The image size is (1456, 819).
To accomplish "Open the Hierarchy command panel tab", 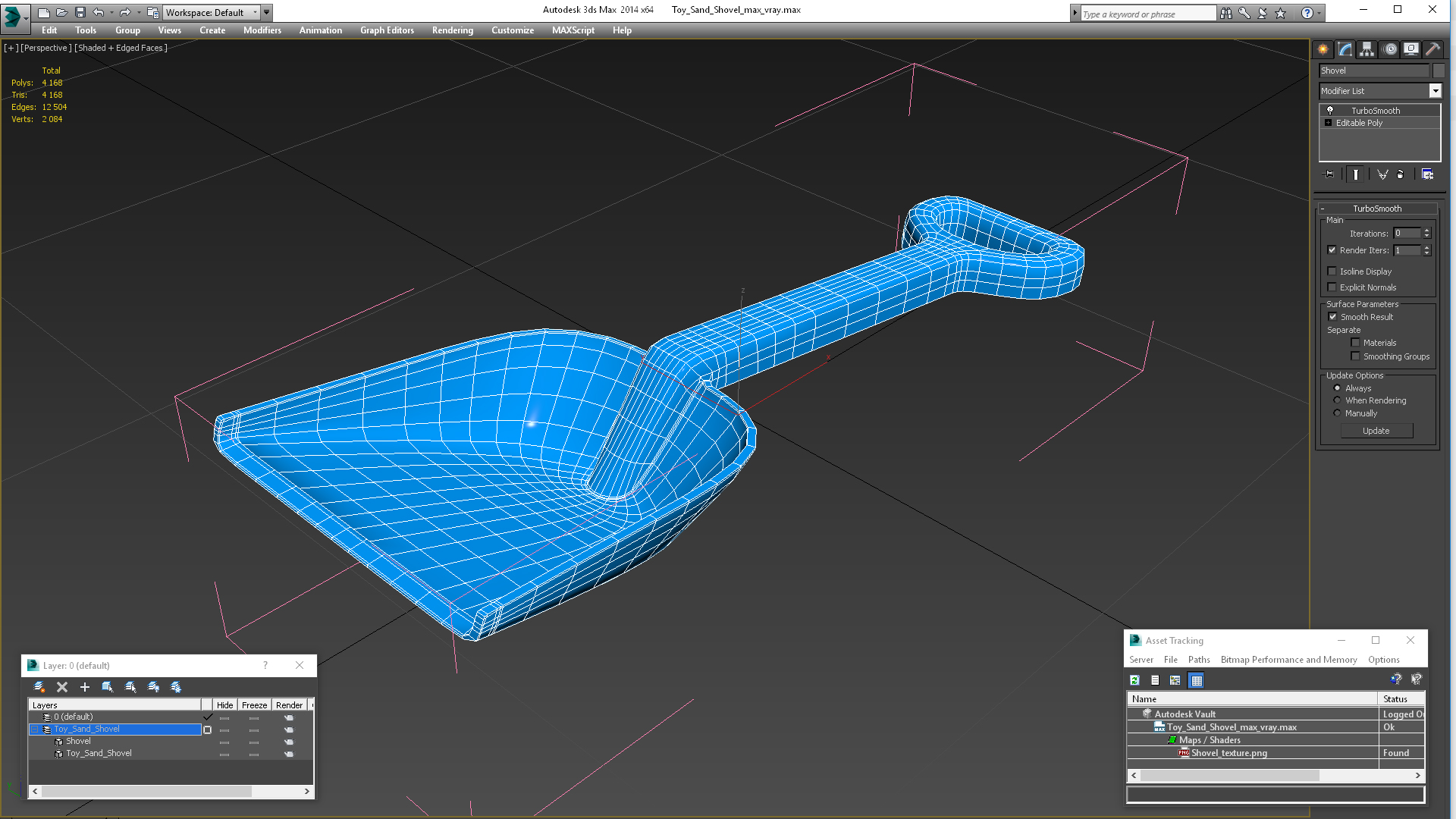I will (1367, 49).
